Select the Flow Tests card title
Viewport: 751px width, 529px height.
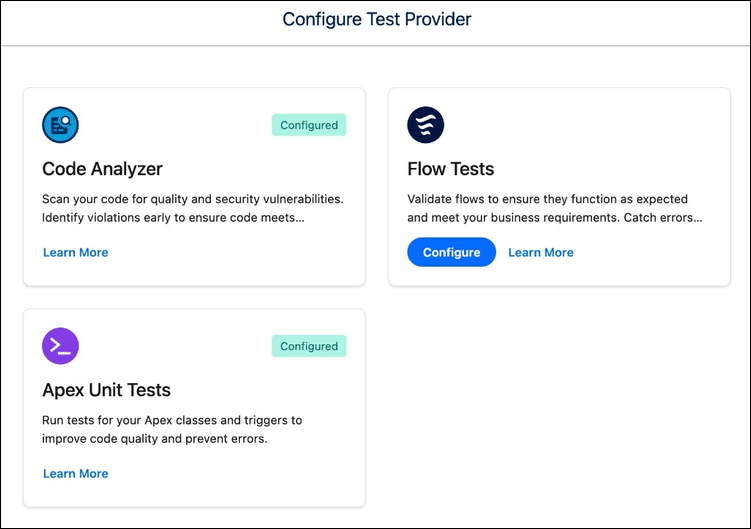[x=450, y=169]
